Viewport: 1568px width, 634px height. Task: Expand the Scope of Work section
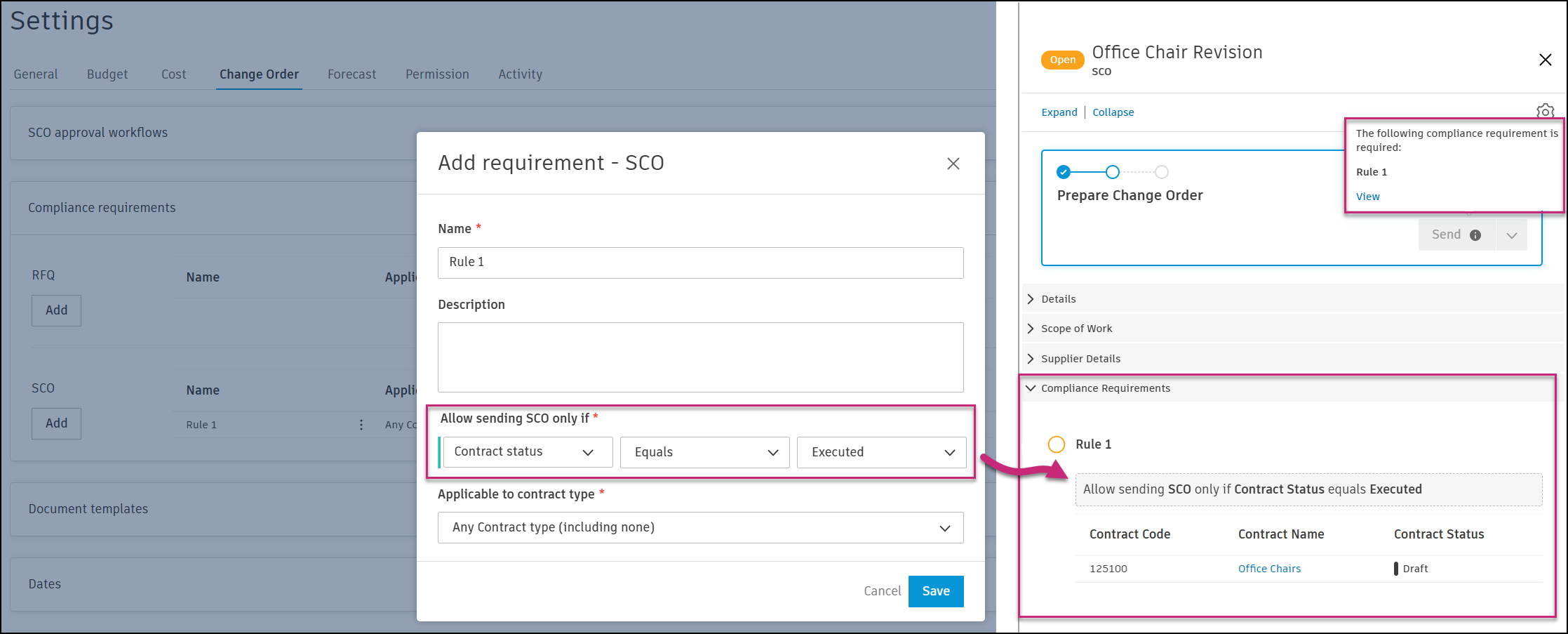1076,329
